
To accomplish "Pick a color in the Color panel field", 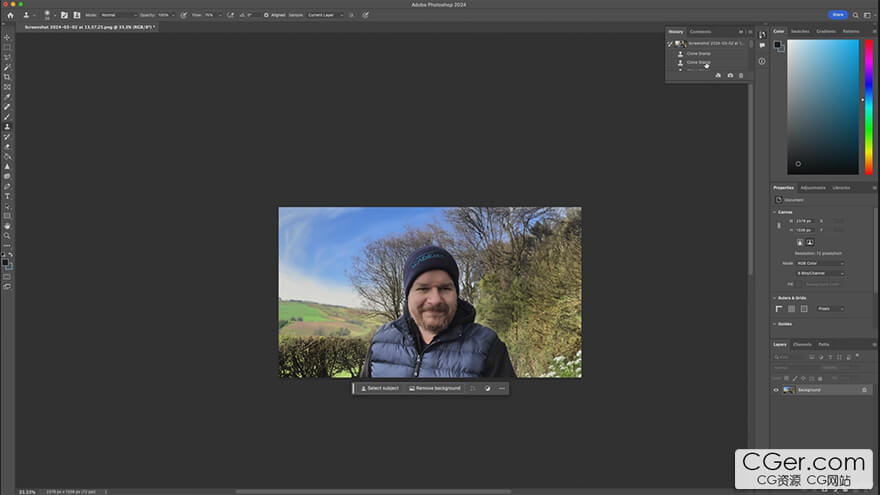I will point(823,107).
